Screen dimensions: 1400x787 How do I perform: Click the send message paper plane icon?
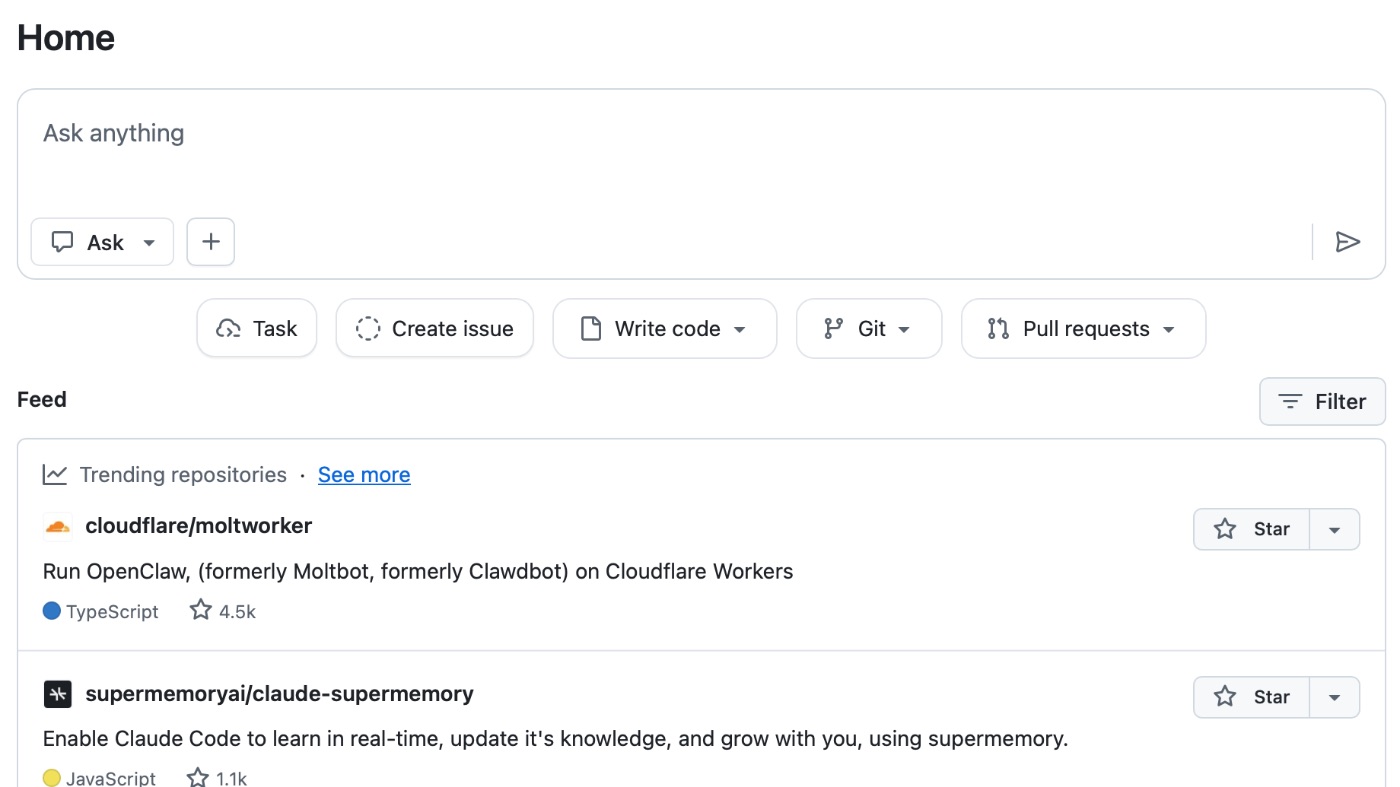pos(1348,241)
